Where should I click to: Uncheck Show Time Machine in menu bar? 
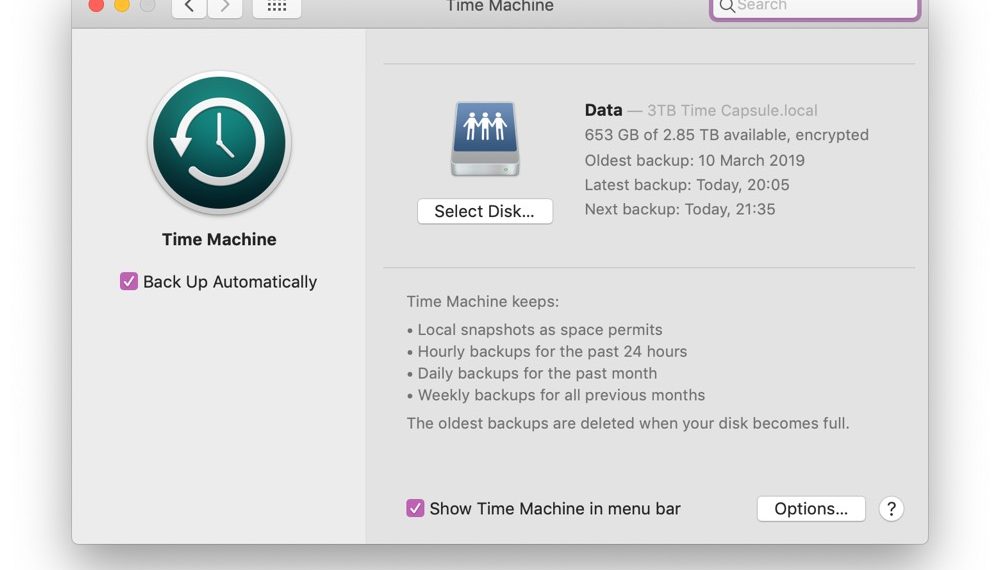pos(415,508)
